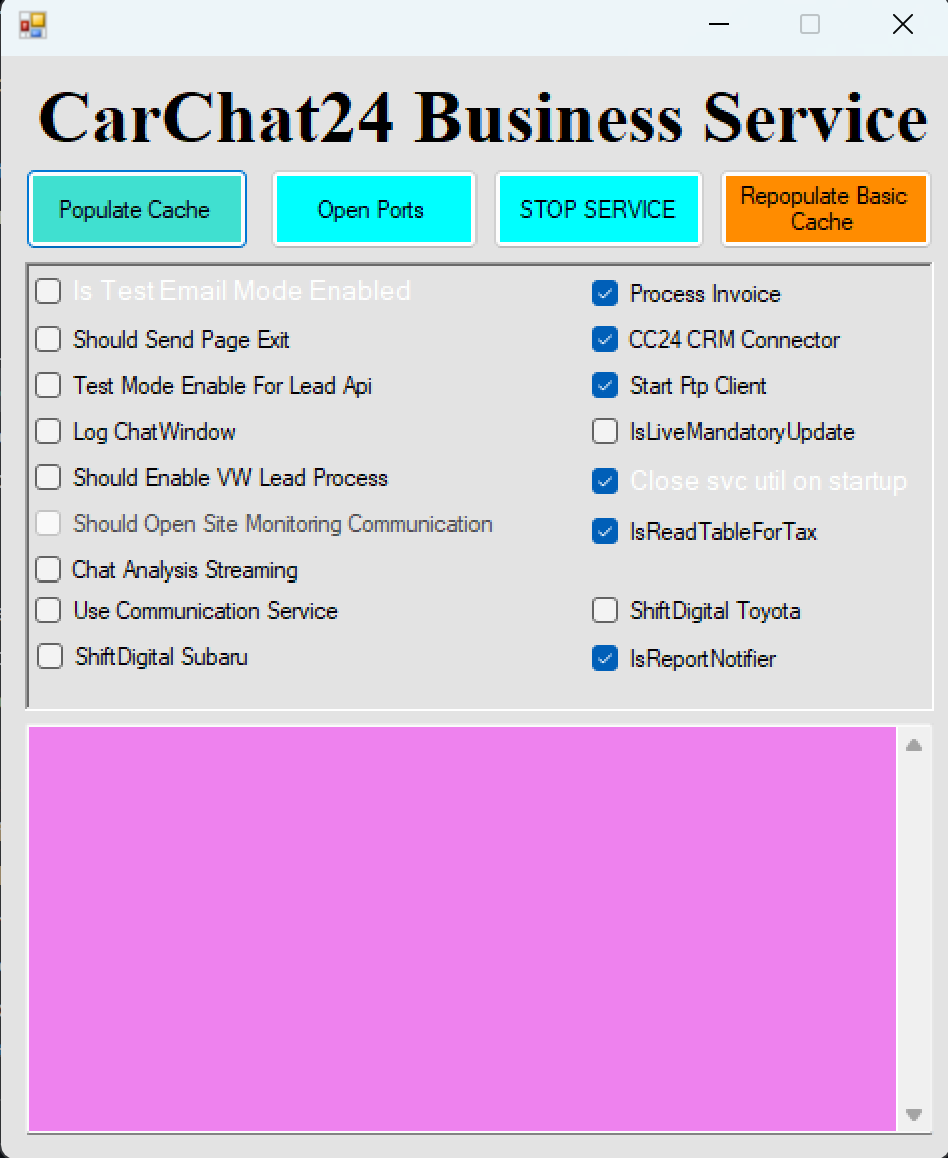Image resolution: width=948 pixels, height=1158 pixels.
Task: Uncheck Start Ftp Client
Action: coord(604,386)
